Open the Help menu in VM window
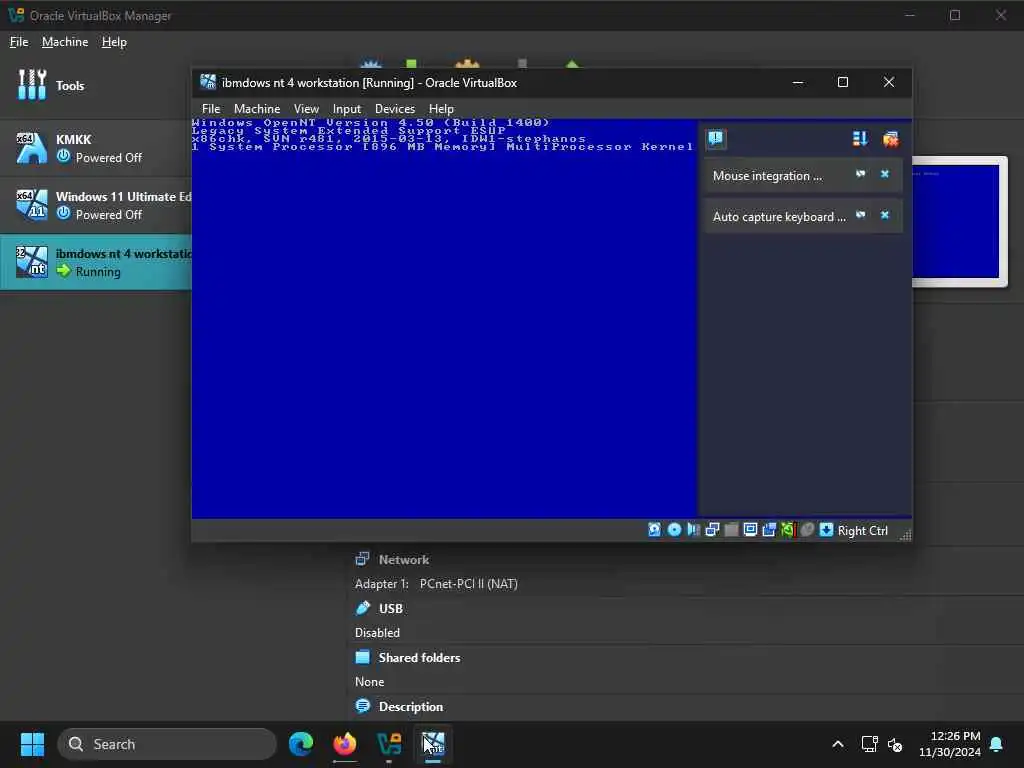The image size is (1024, 768). [x=441, y=108]
